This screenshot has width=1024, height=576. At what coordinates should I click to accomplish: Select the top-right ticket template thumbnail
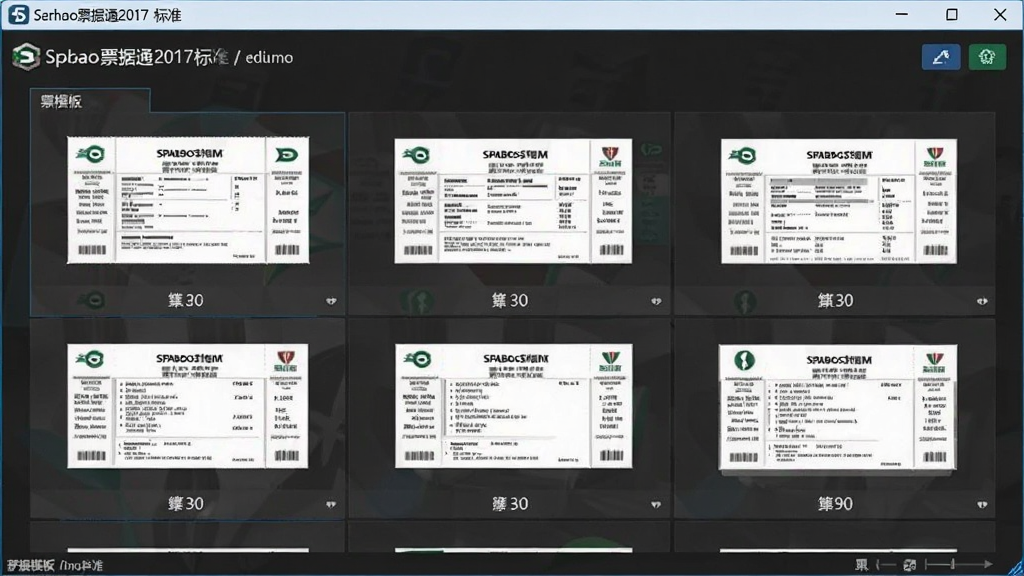pos(839,200)
